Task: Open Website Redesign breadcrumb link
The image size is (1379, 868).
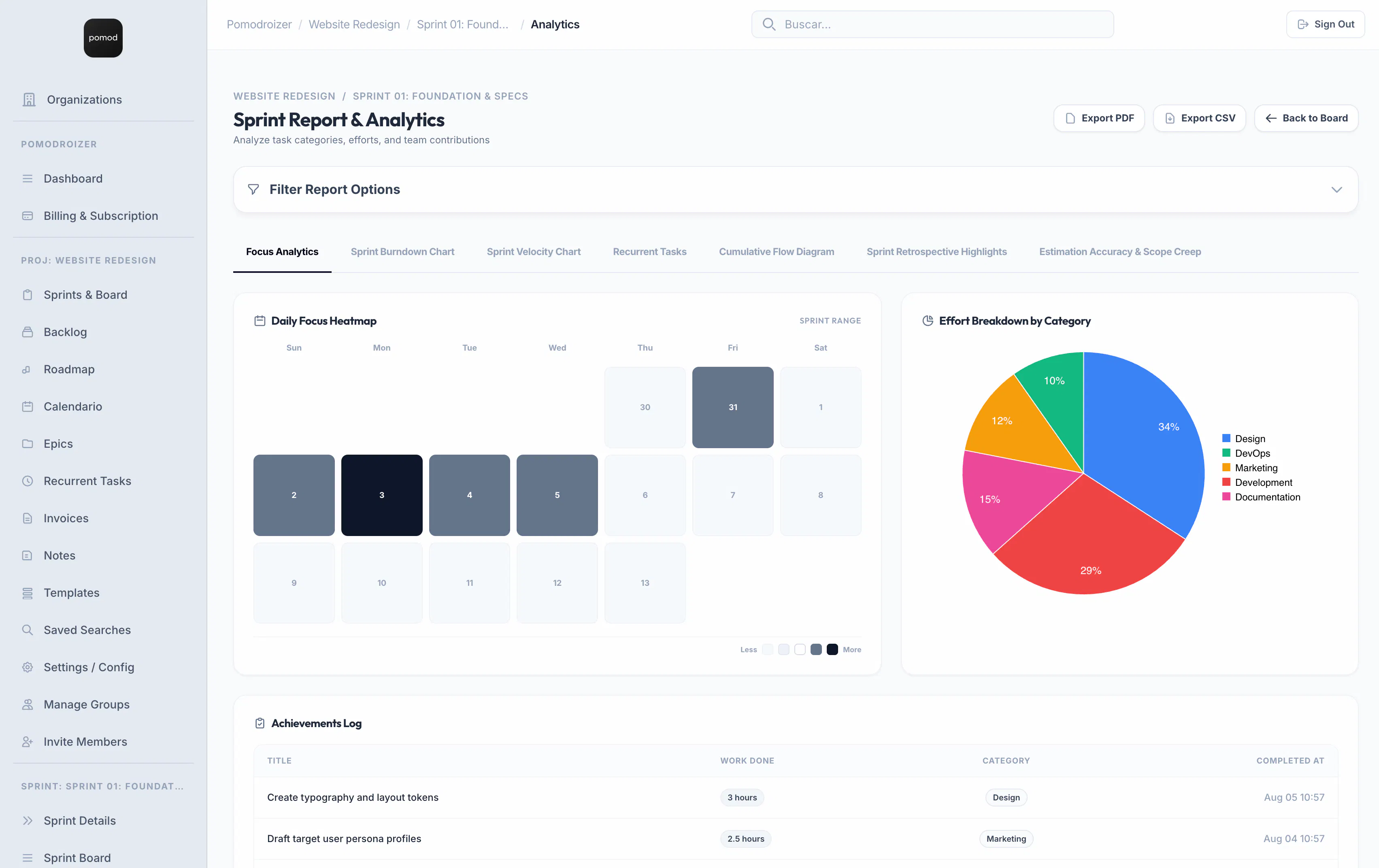Action: coord(354,24)
